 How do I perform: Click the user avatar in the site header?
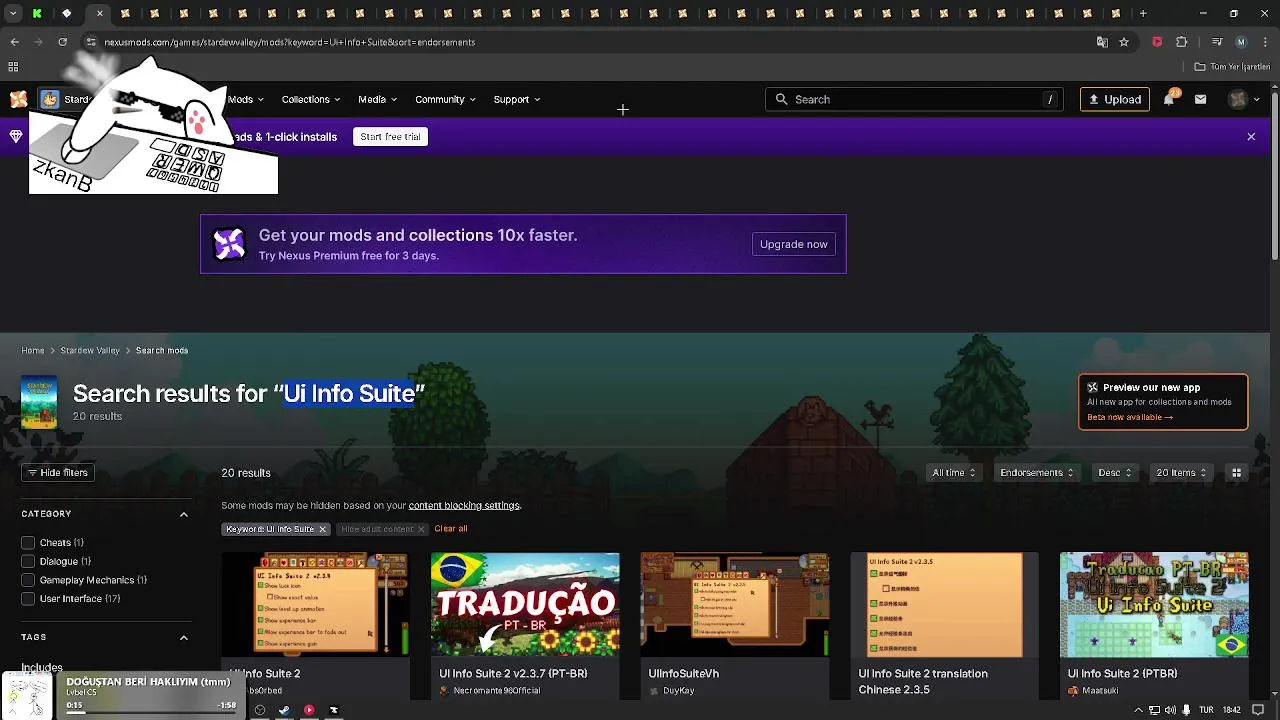[1238, 99]
